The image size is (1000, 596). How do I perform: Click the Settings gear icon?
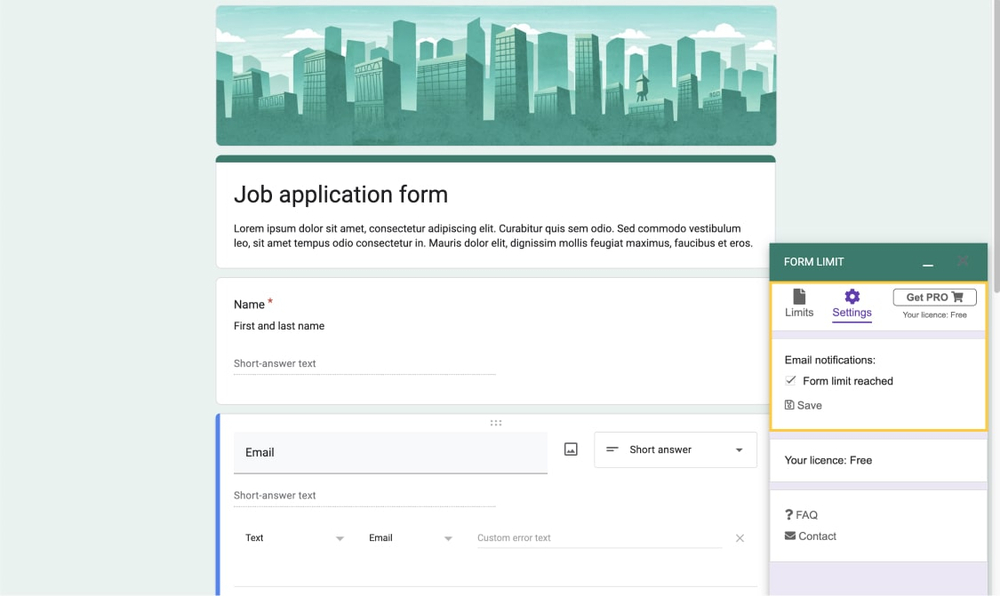pyautogui.click(x=852, y=296)
